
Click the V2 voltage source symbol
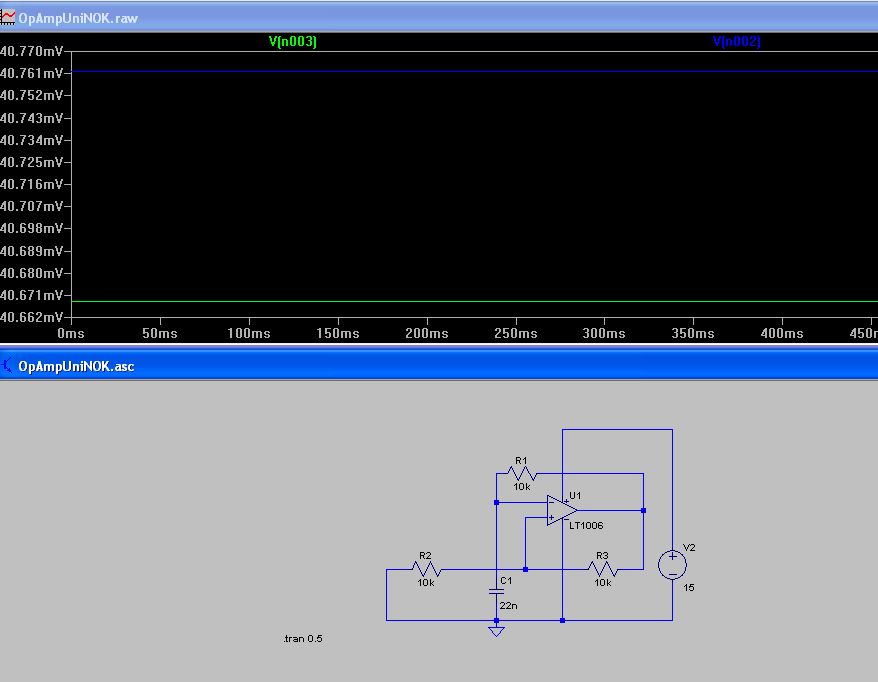point(672,565)
